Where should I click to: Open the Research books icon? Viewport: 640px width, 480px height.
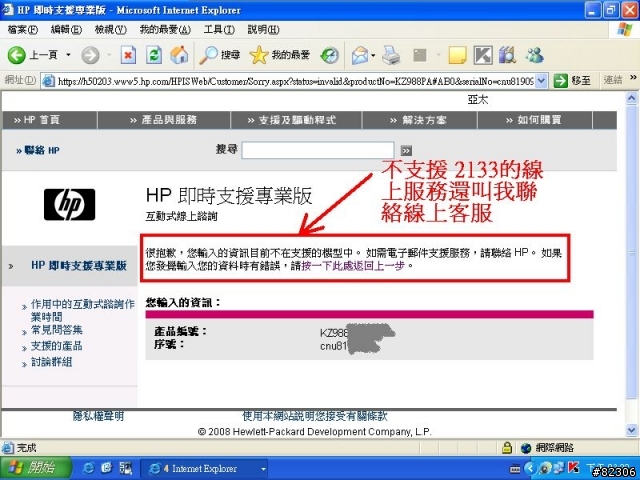[508, 55]
